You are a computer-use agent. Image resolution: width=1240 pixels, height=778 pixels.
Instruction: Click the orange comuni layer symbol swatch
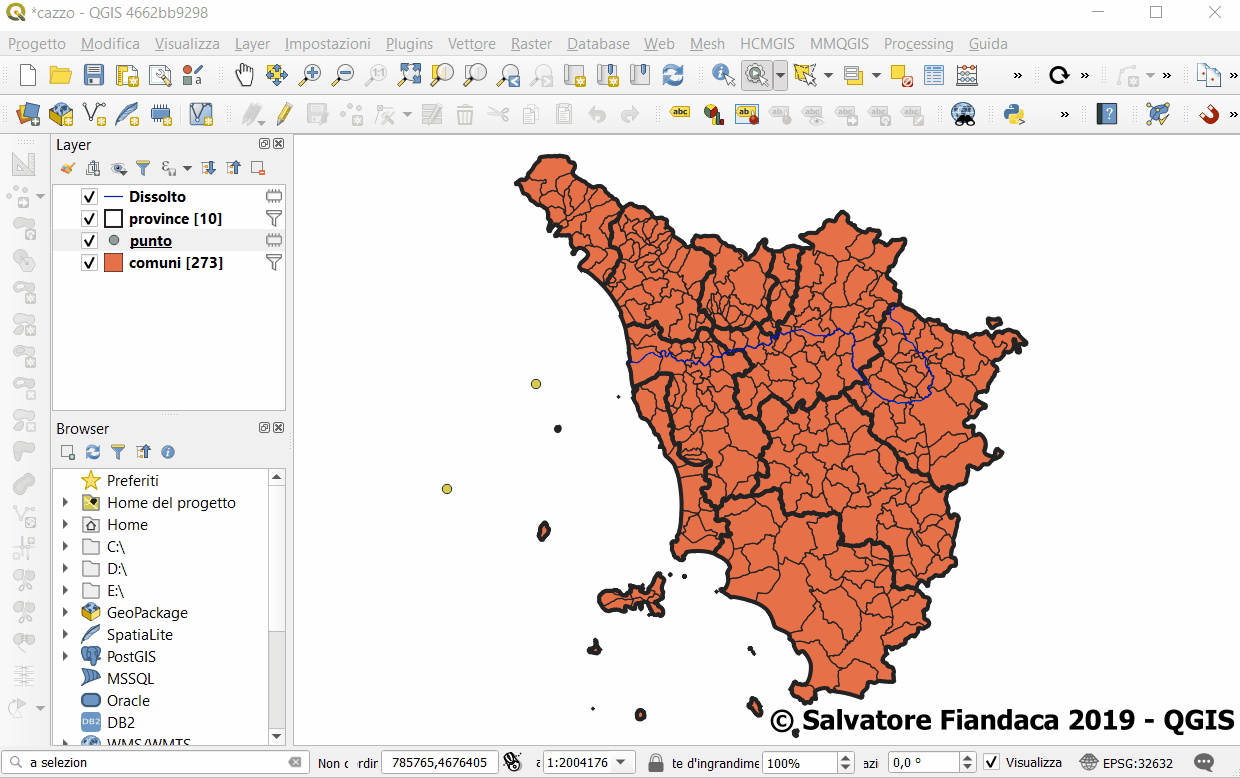113,263
